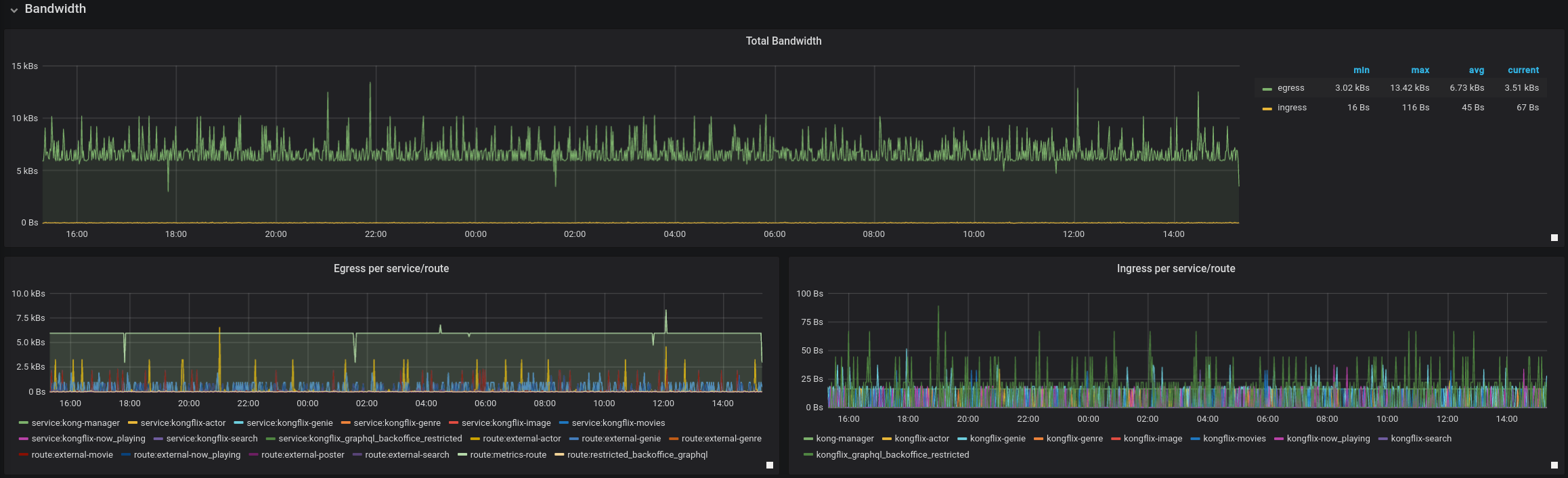
Task: Click the Ingress per service/route resize handle
Action: 1554,465
